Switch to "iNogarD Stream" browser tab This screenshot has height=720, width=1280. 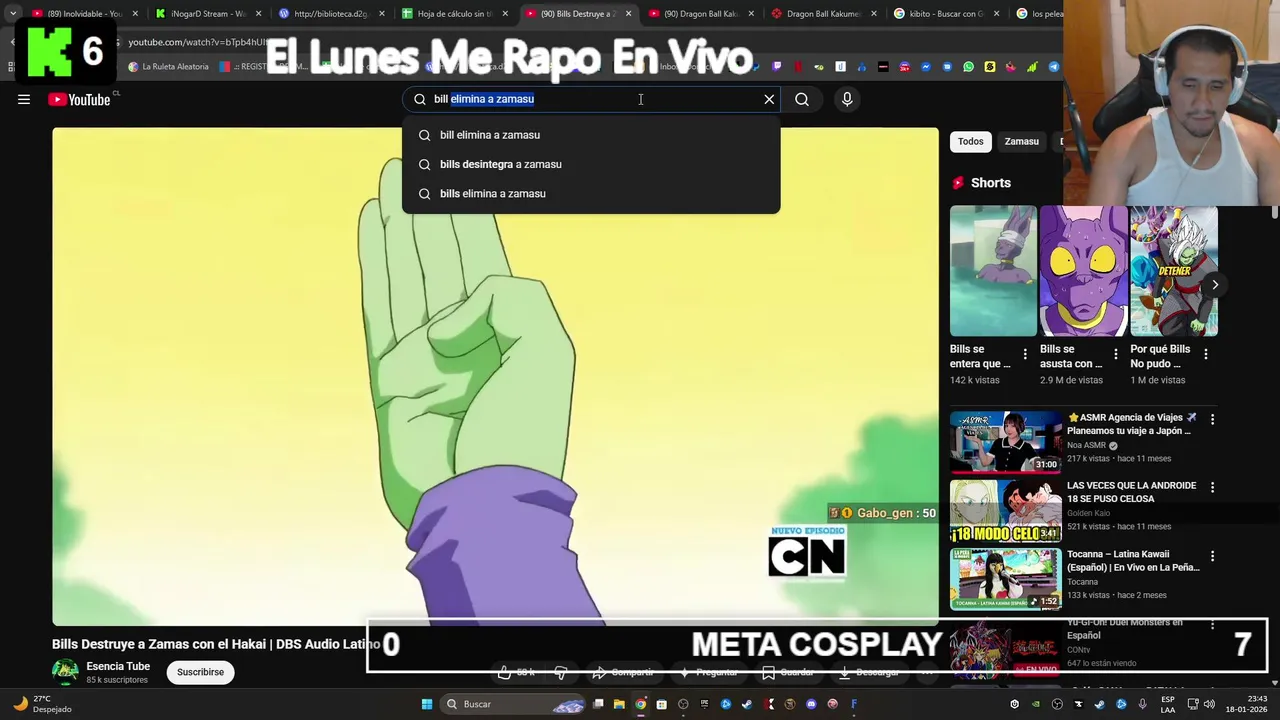(208, 14)
